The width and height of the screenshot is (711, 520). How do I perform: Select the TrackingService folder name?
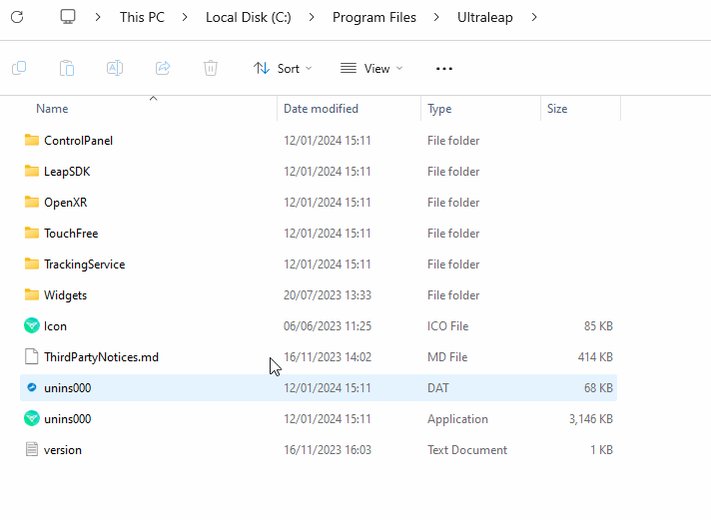tap(84, 264)
